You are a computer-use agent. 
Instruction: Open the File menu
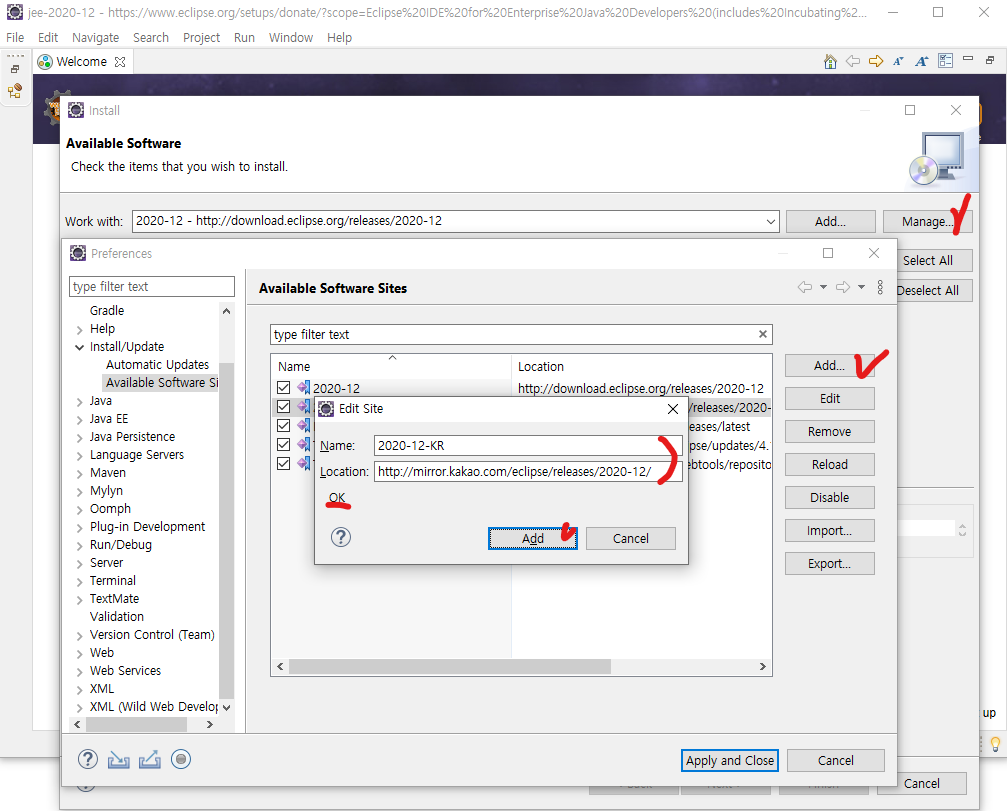[15, 38]
